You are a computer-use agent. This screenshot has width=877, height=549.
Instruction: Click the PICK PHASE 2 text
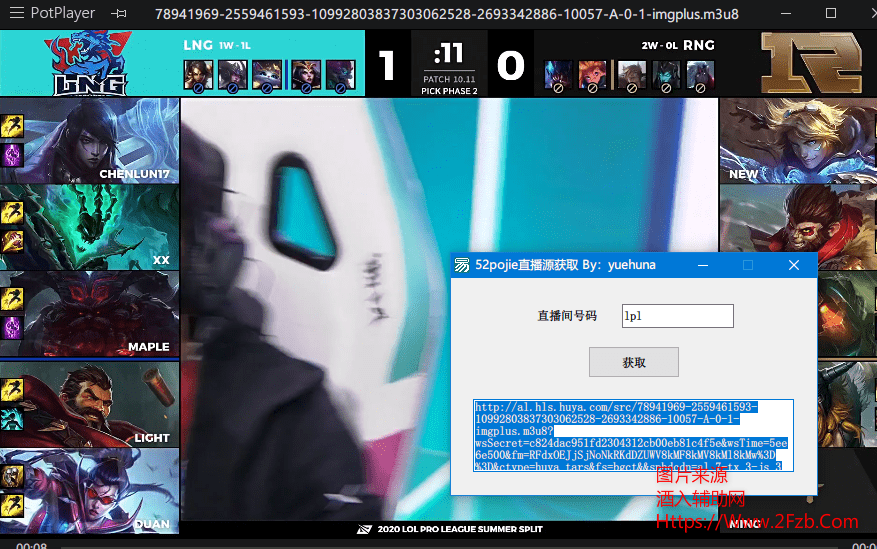[x=449, y=91]
